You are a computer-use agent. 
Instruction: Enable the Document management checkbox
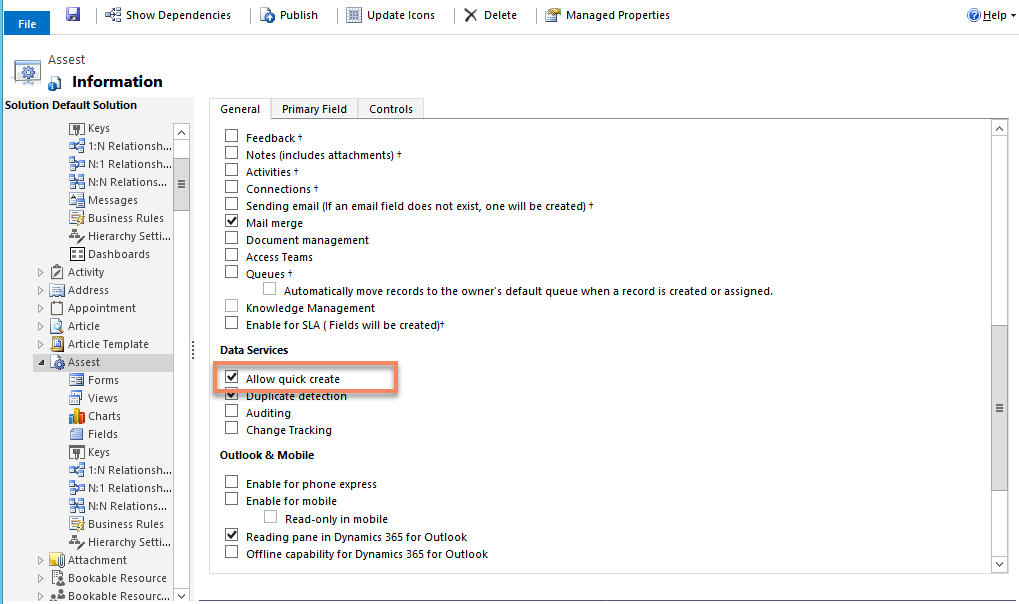(232, 240)
